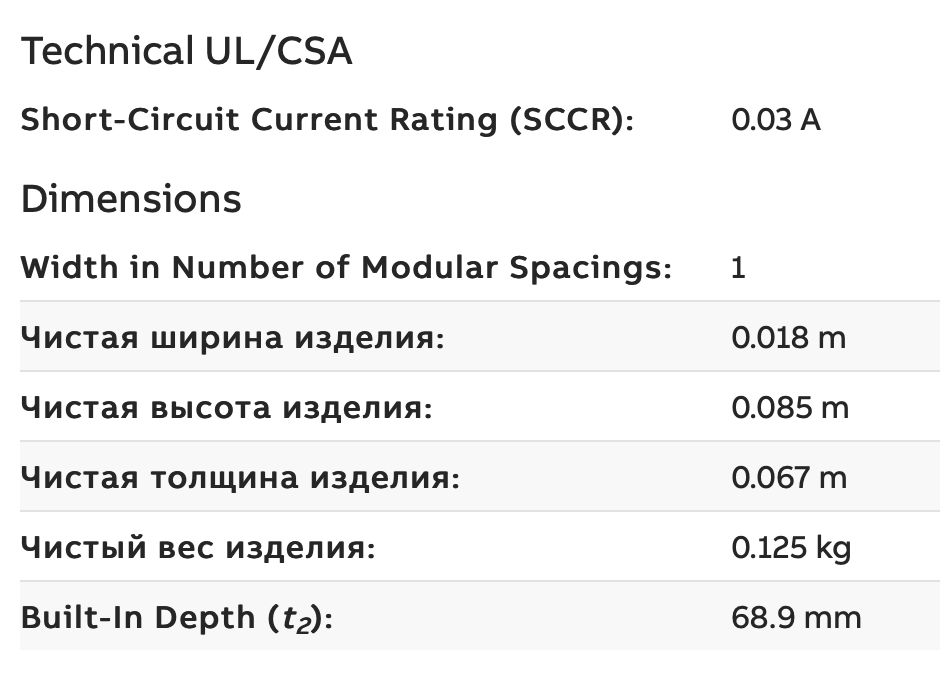Select the Чистая высота изделия label
940x676 pixels.
227,408
